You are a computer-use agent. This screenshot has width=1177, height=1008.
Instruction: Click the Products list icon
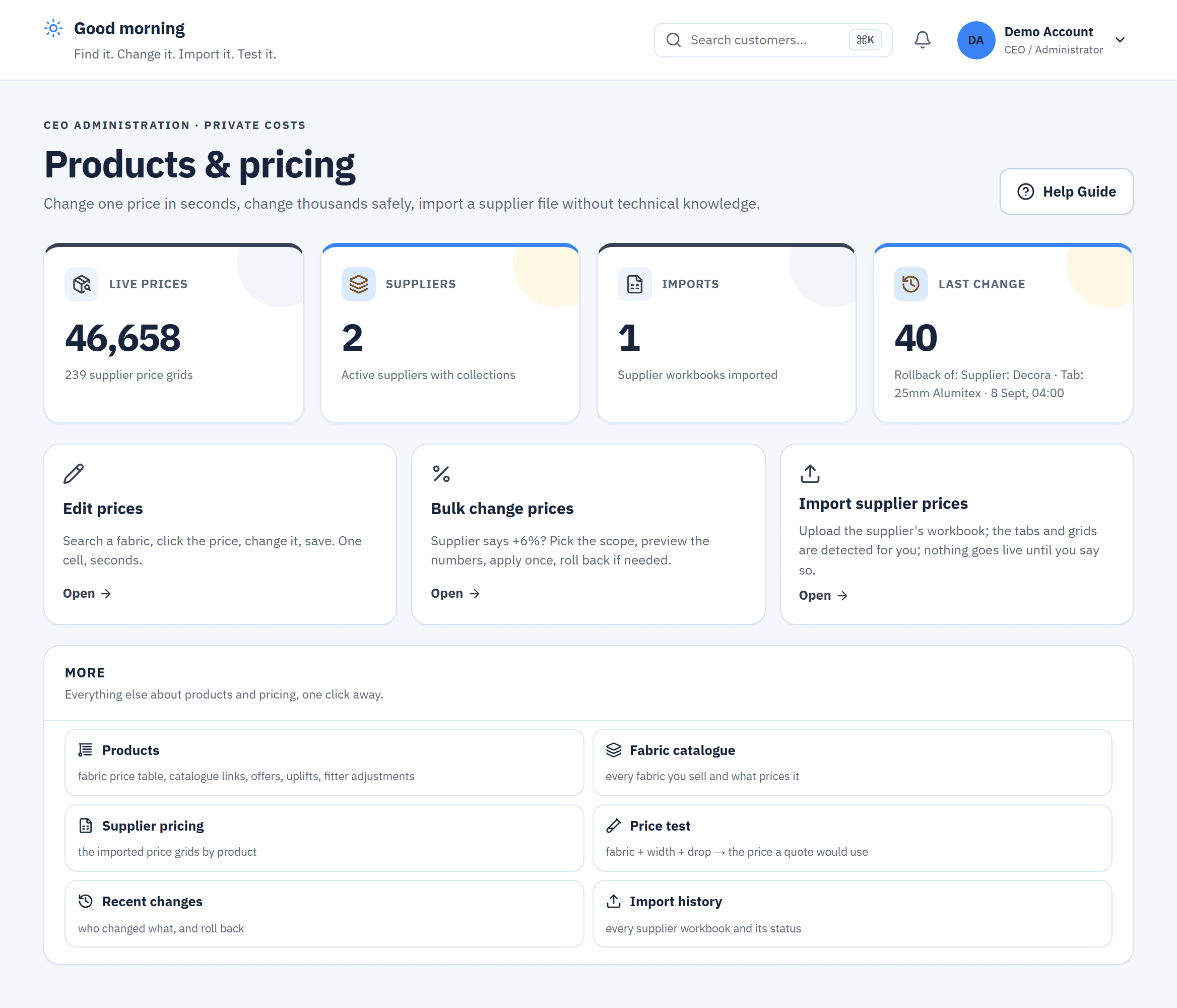click(85, 750)
